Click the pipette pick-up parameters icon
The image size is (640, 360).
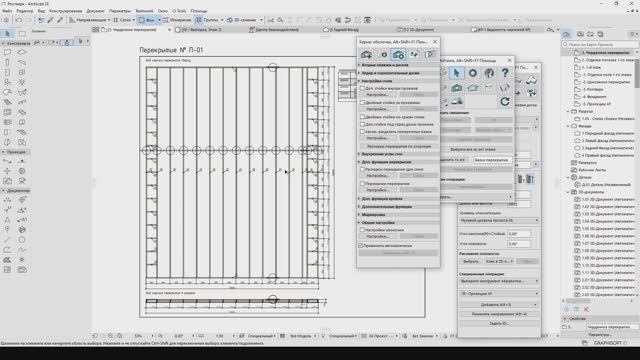[51, 20]
